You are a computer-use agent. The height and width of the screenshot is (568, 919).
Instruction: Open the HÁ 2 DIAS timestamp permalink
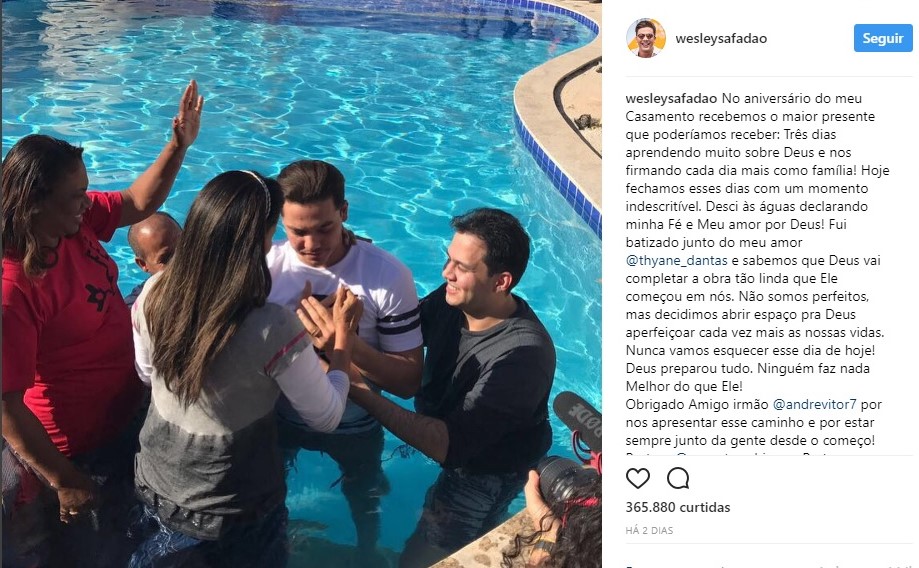coord(649,530)
